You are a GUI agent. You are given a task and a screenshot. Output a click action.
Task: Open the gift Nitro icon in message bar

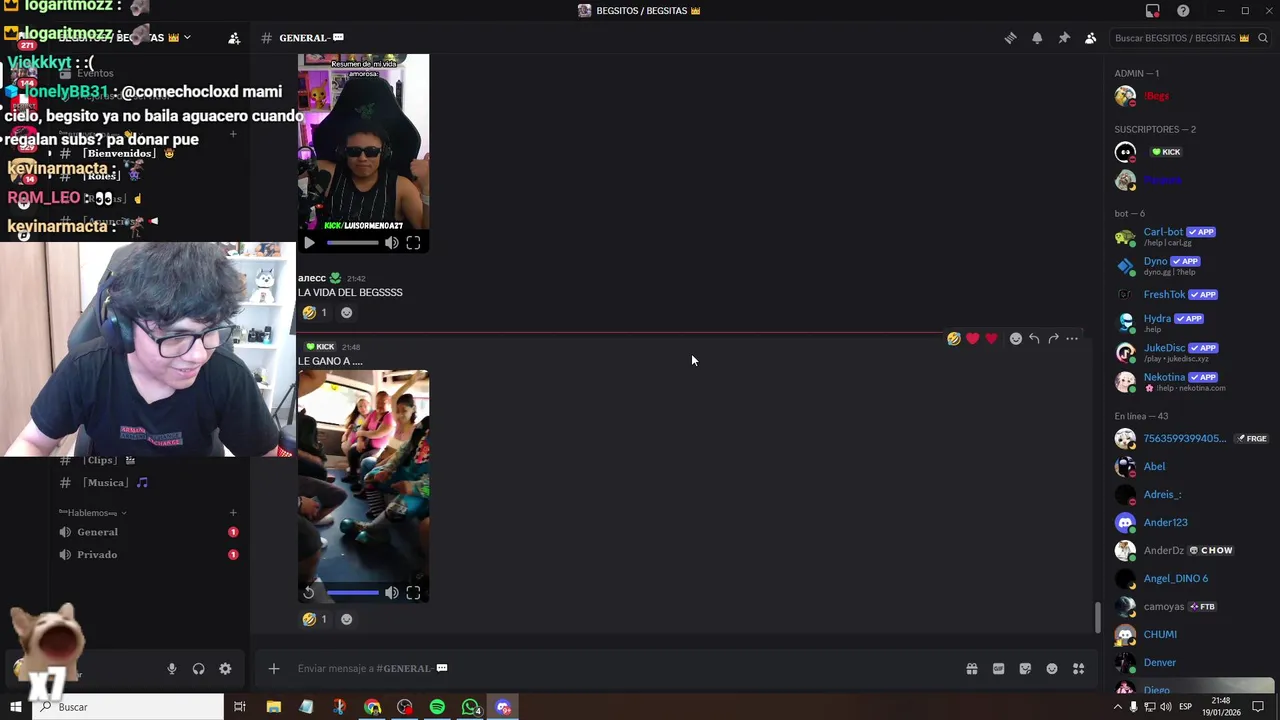point(972,669)
